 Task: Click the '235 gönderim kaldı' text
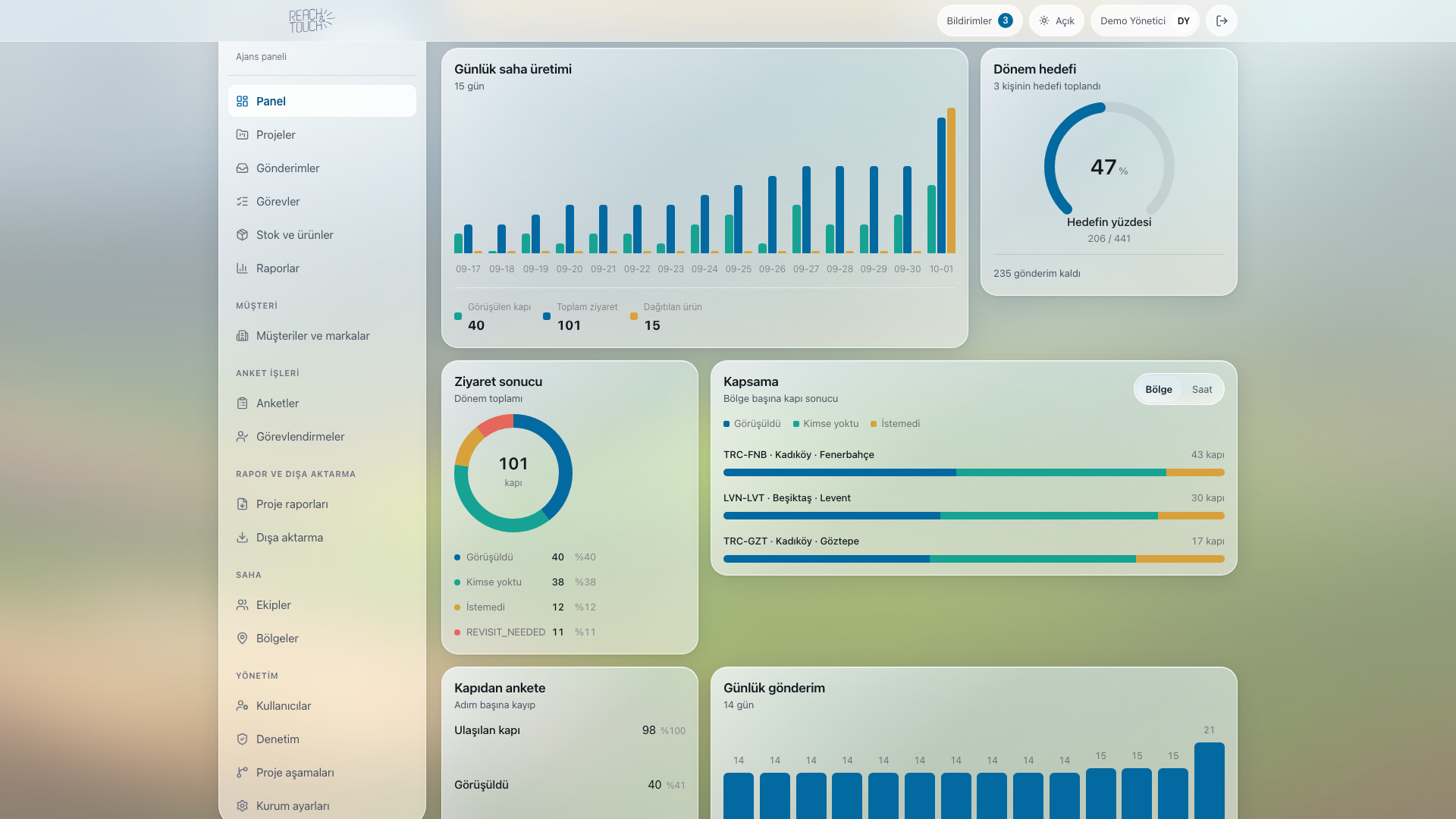coord(1037,274)
